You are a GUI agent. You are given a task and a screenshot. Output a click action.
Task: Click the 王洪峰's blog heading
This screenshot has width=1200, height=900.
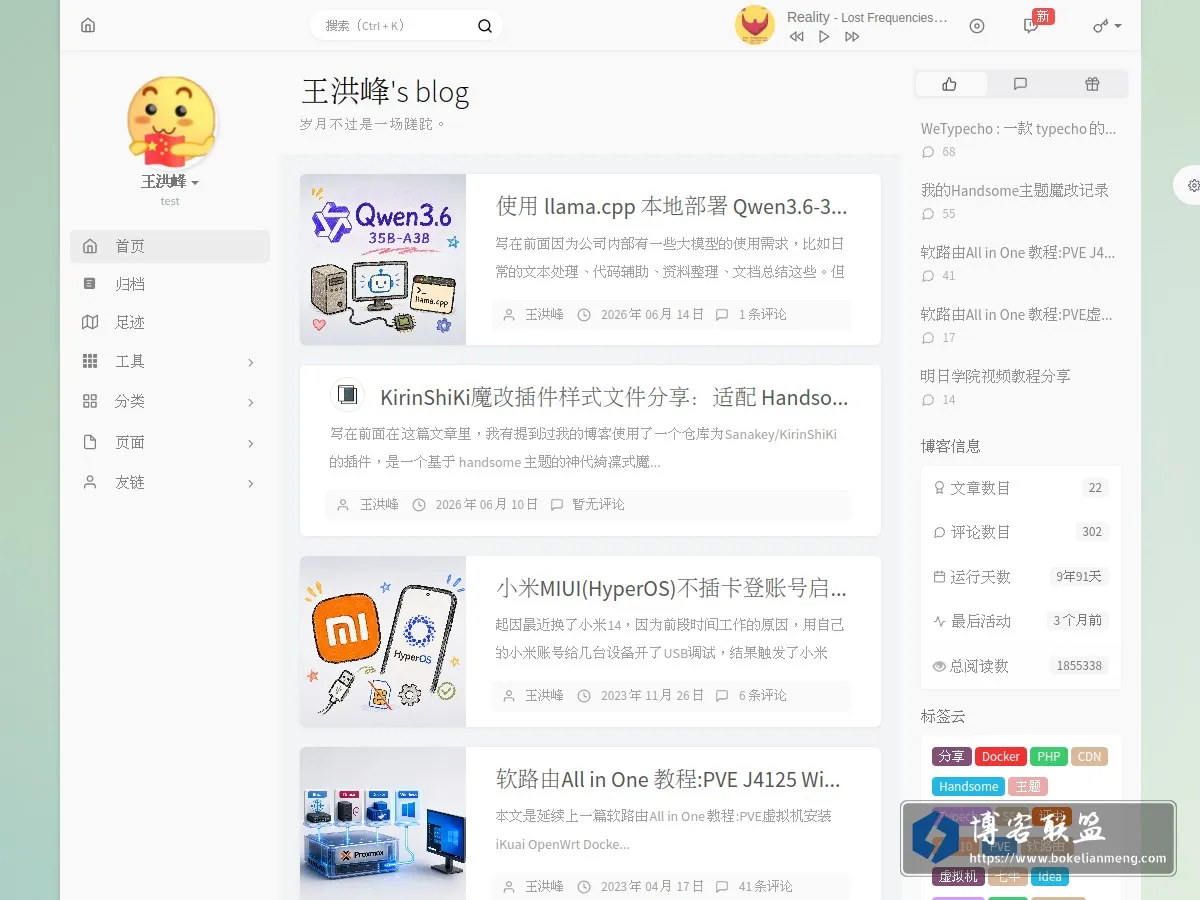tap(385, 92)
